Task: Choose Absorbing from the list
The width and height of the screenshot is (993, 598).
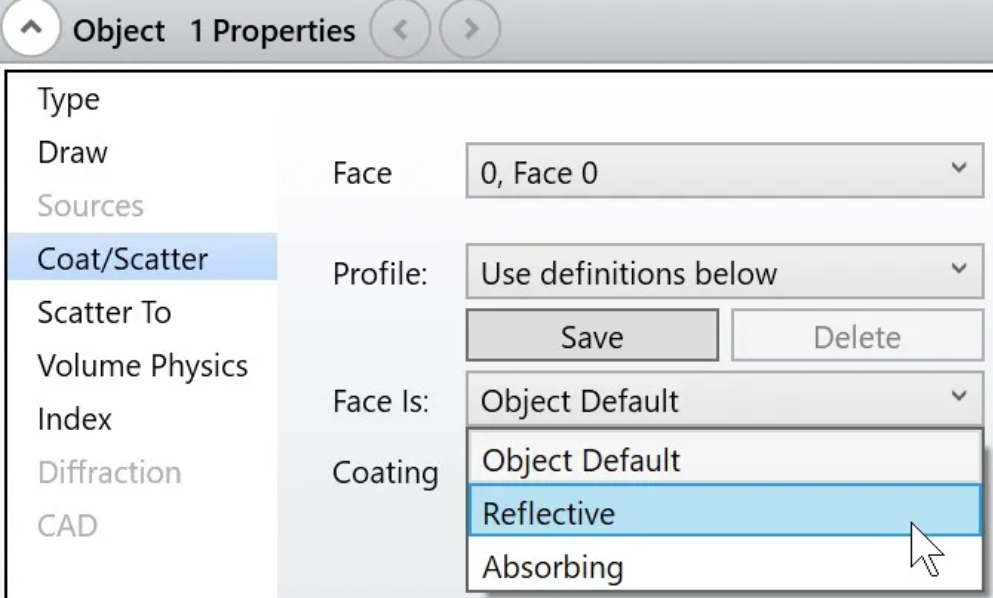Action: click(725, 566)
